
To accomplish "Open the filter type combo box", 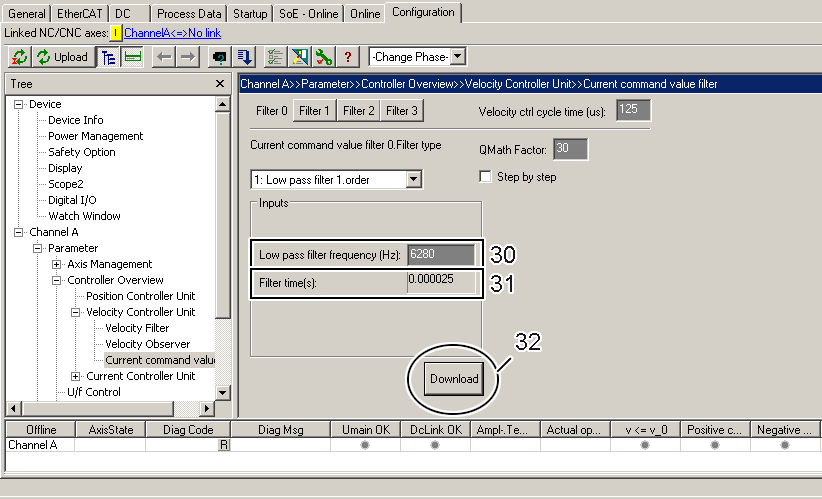I will (x=414, y=180).
